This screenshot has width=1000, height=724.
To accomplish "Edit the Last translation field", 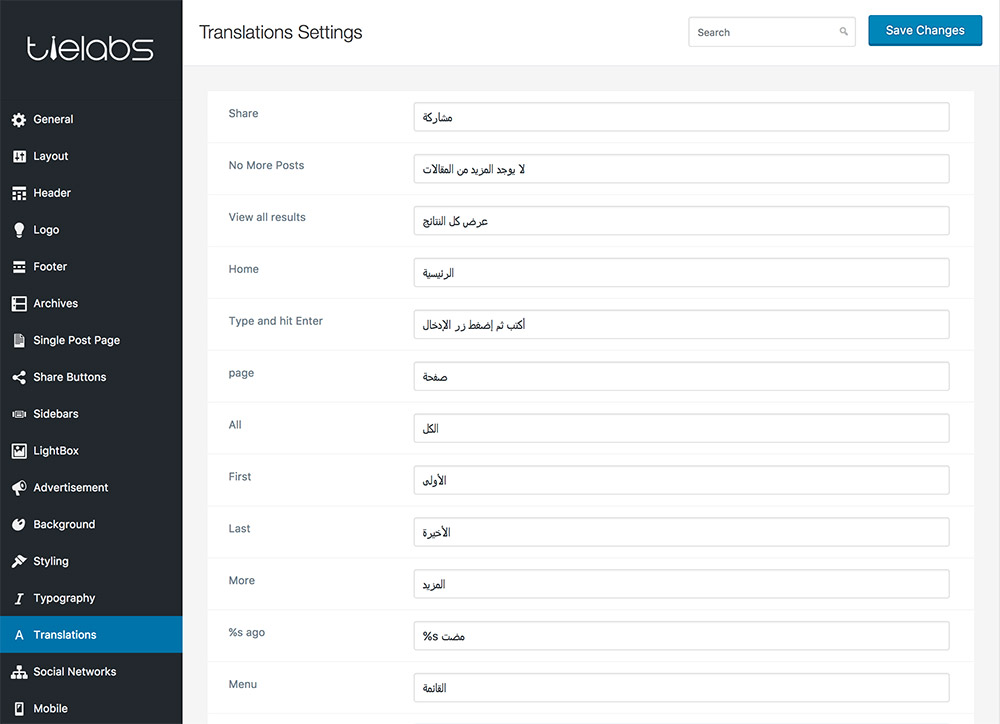I will (681, 532).
